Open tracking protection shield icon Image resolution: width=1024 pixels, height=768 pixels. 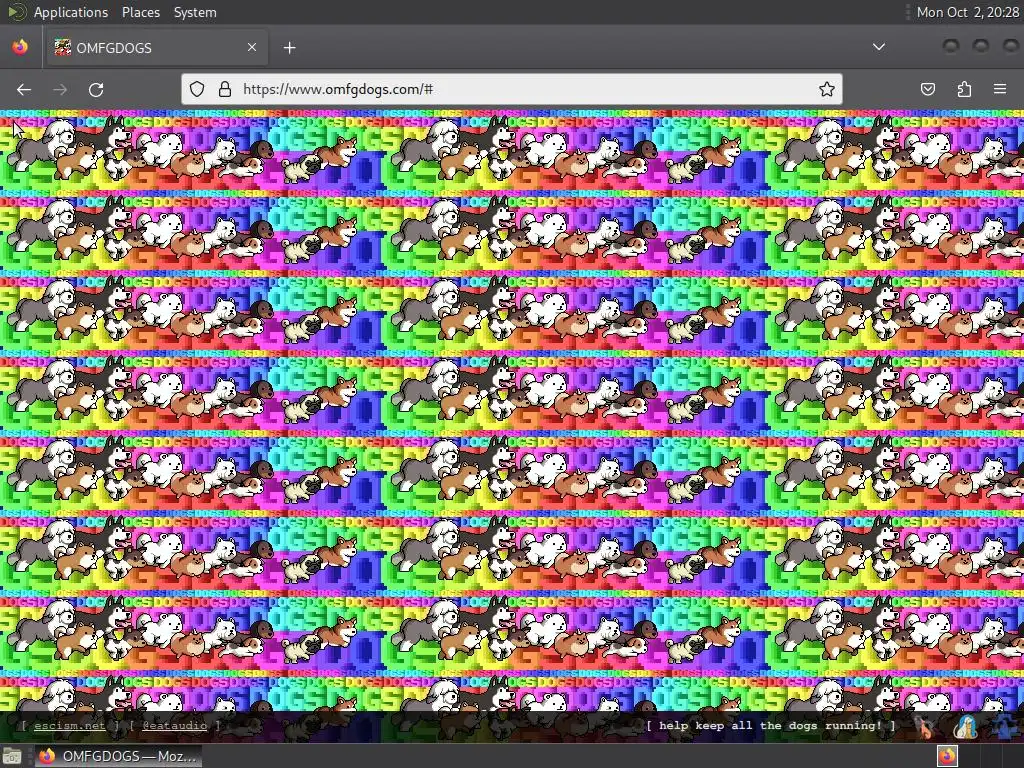point(197,89)
